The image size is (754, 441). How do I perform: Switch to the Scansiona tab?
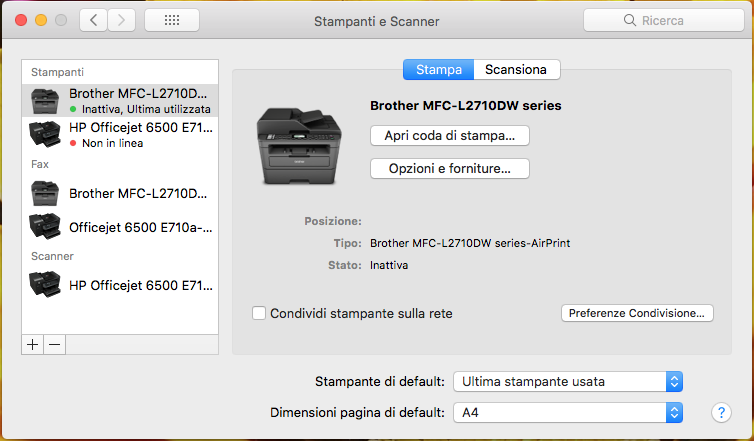tap(516, 70)
